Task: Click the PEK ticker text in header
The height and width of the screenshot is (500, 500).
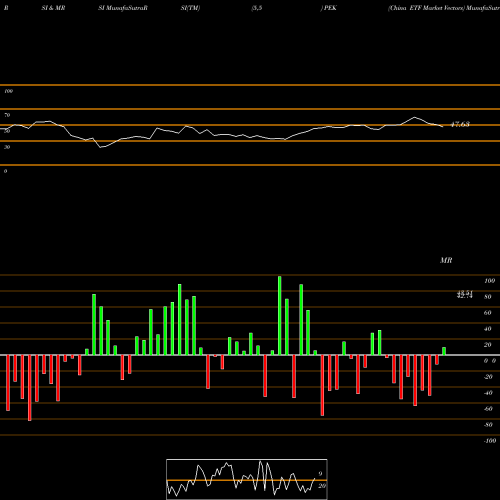Action: tap(330, 8)
